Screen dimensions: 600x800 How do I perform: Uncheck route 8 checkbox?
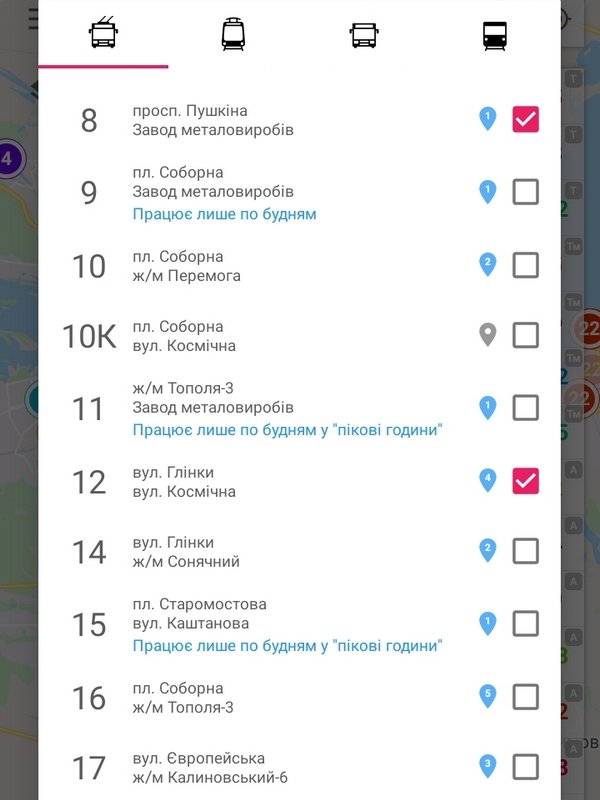[x=526, y=120]
